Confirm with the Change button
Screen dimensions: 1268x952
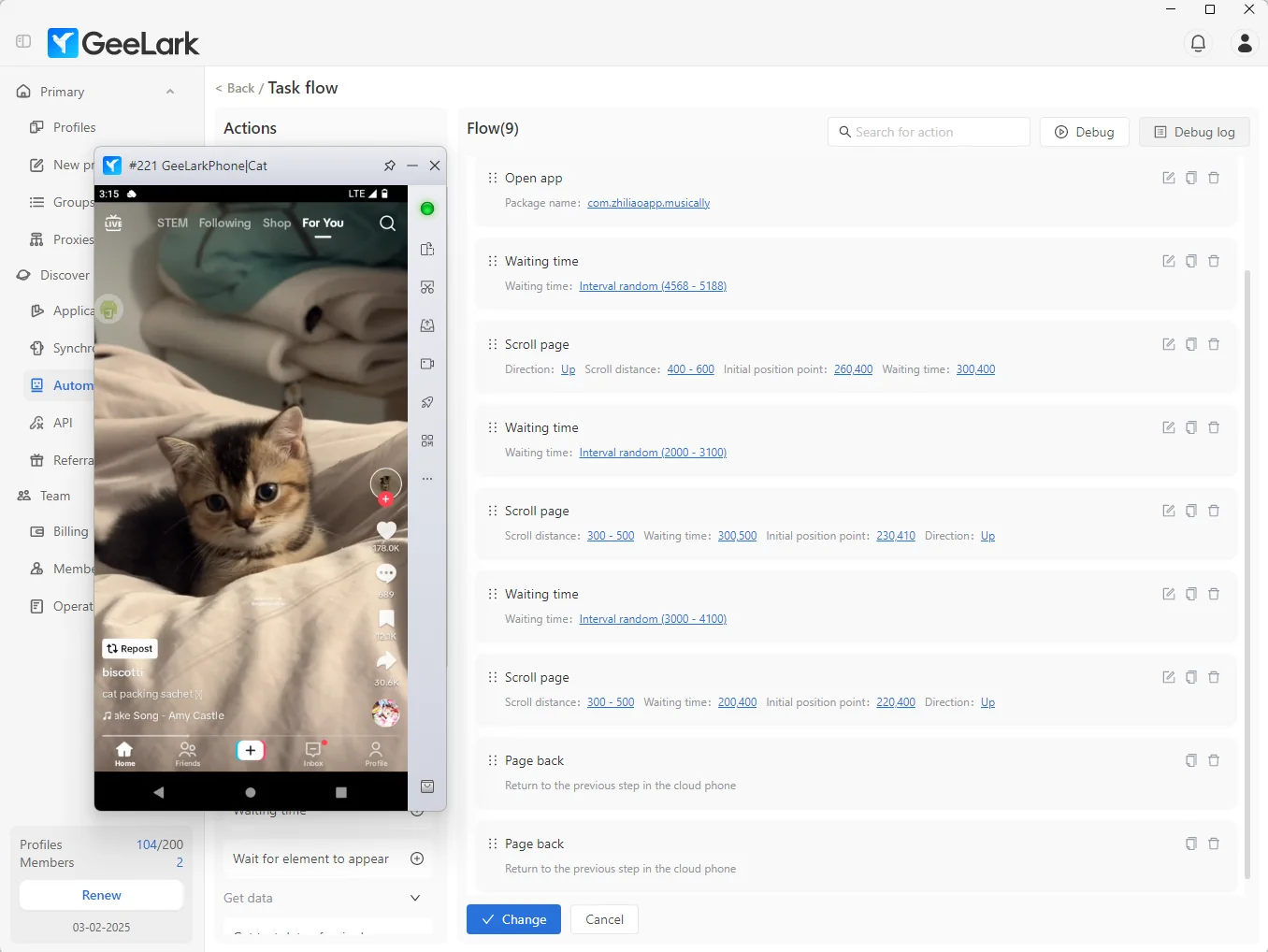(513, 919)
